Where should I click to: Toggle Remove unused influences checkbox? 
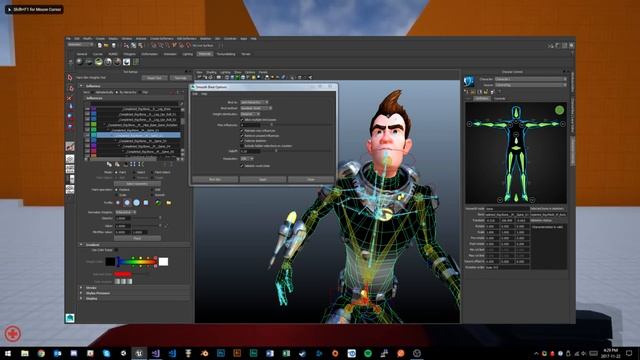(x=242, y=136)
